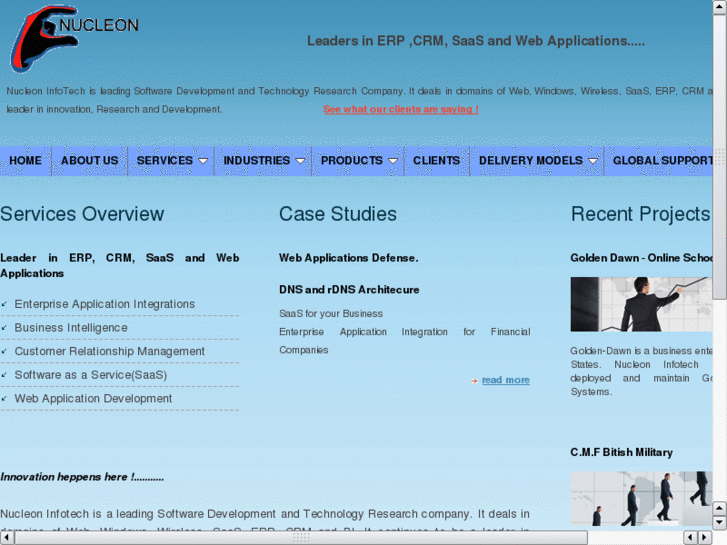Screen dimensions: 727x545
Task: Click the Case Studies heading
Action: (x=338, y=214)
